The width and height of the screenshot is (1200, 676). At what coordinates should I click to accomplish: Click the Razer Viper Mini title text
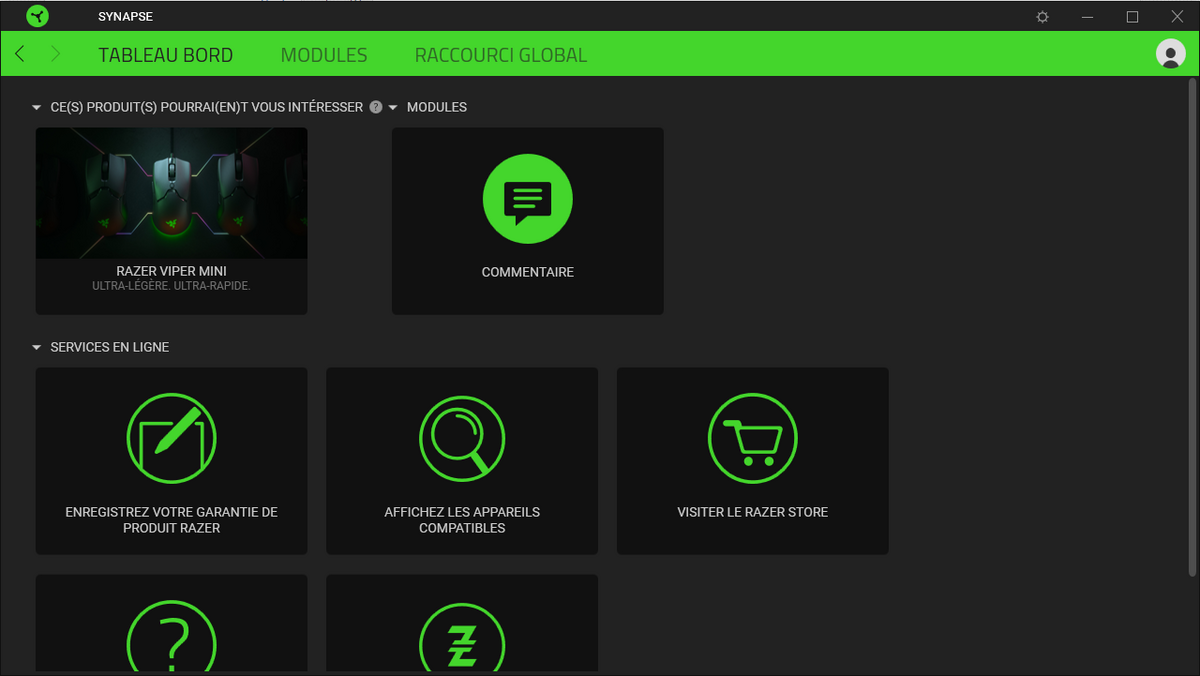(x=171, y=271)
